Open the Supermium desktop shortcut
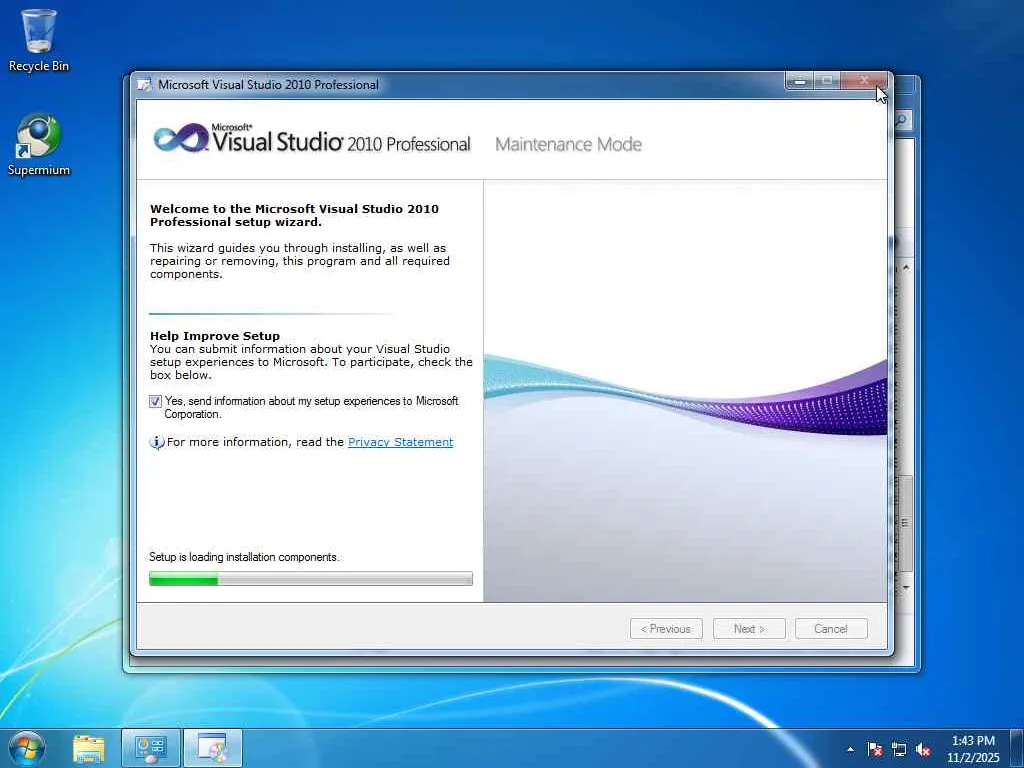 (39, 145)
